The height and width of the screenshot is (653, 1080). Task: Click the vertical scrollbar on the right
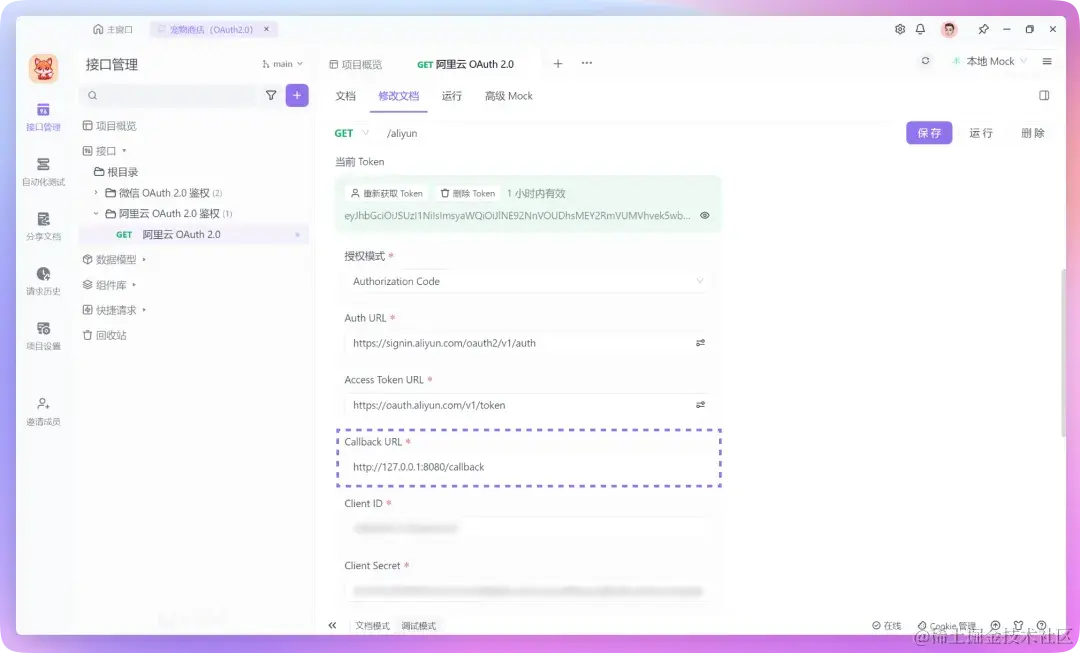coord(1063,351)
